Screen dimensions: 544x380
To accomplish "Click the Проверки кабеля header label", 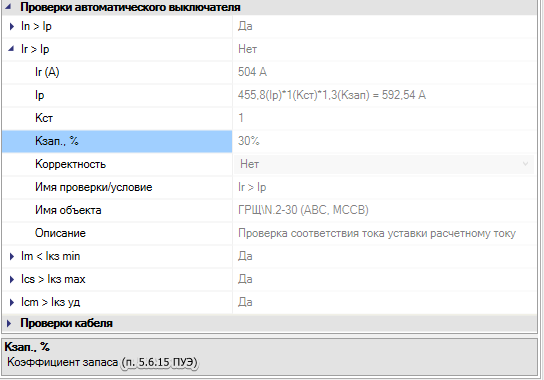I will click(x=66, y=323).
